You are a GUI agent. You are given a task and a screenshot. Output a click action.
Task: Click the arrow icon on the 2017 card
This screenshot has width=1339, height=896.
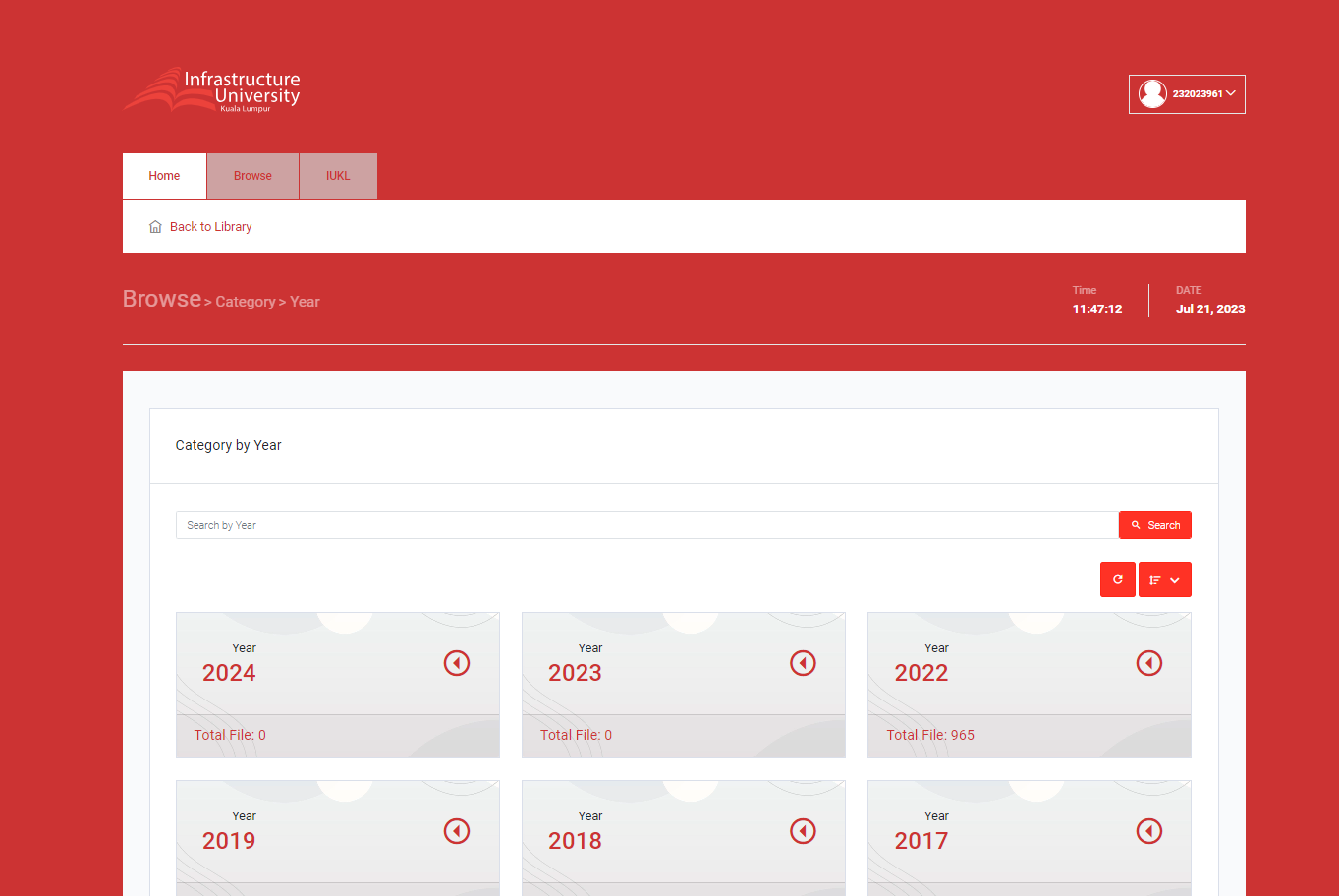click(x=1149, y=831)
